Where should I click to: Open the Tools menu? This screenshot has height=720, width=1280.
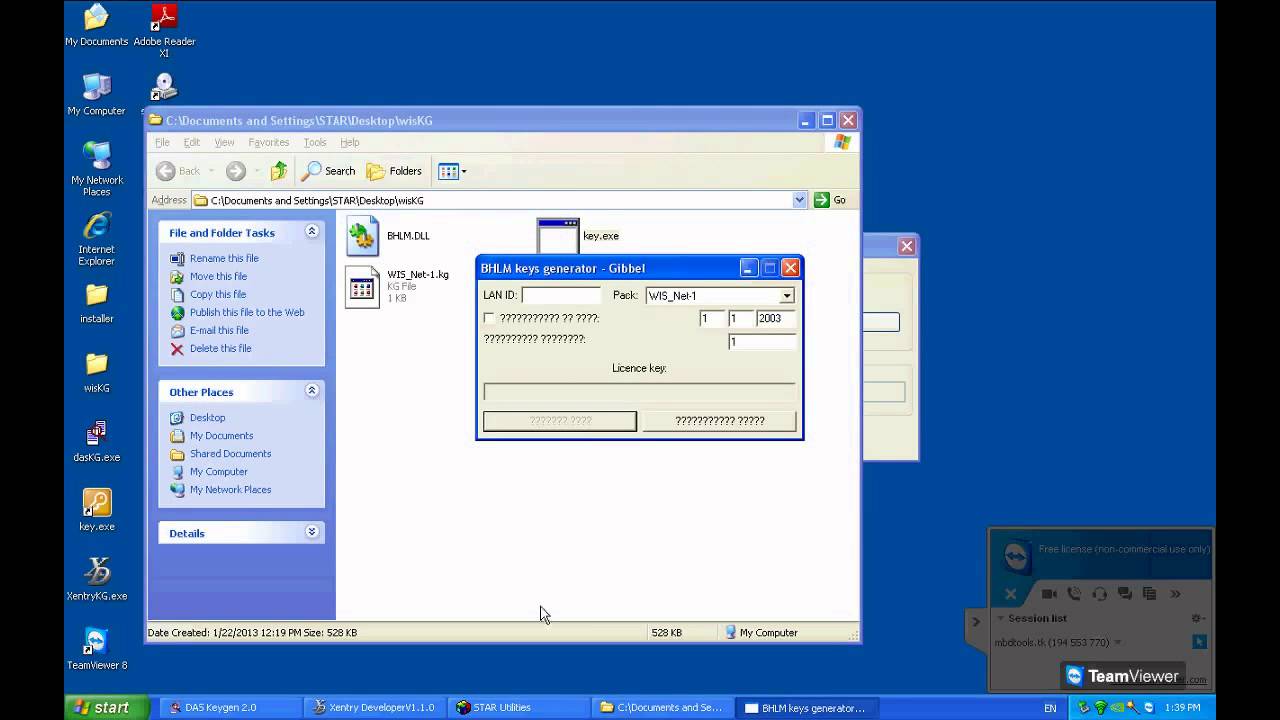(315, 142)
